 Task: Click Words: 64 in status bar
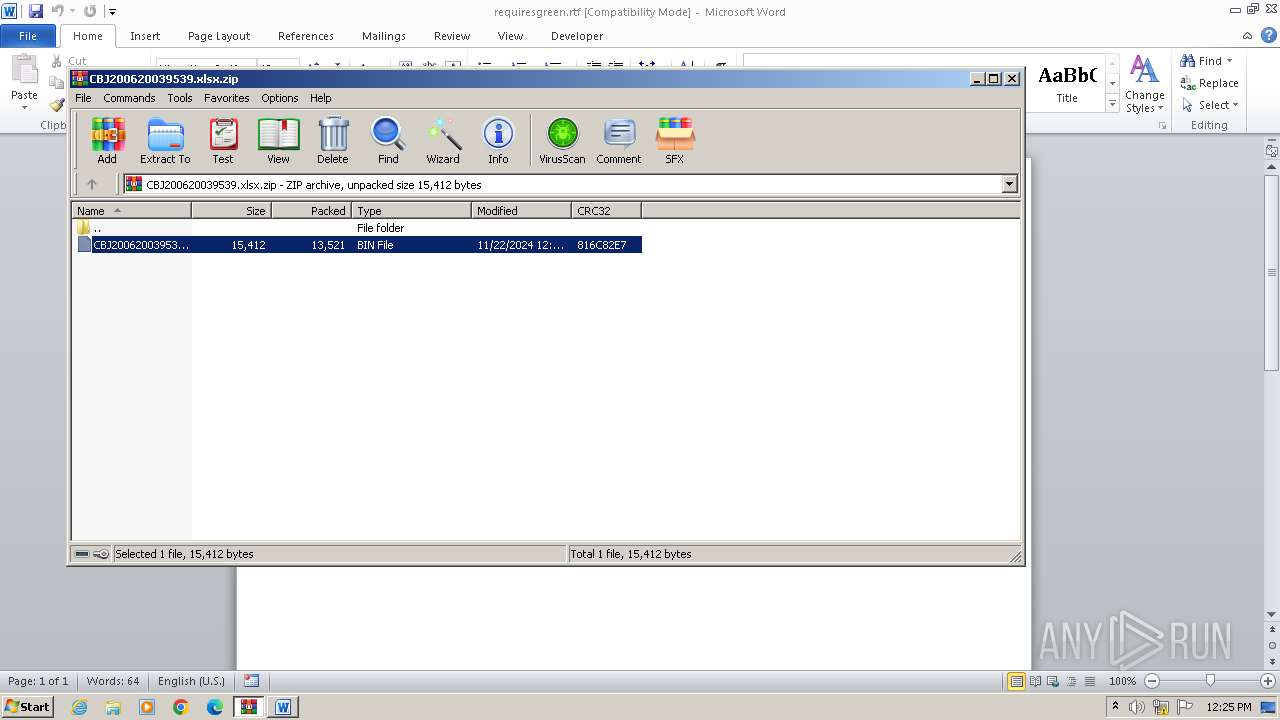[113, 681]
